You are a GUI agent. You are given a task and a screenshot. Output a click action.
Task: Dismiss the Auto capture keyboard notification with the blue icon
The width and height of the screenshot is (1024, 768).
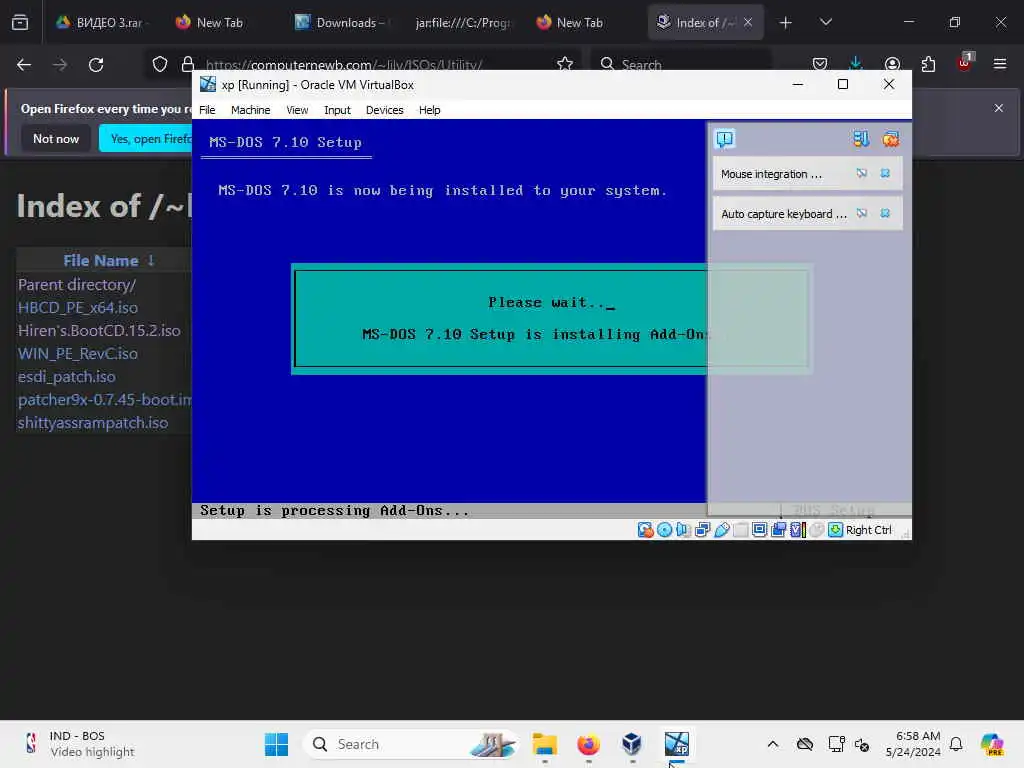tap(885, 213)
